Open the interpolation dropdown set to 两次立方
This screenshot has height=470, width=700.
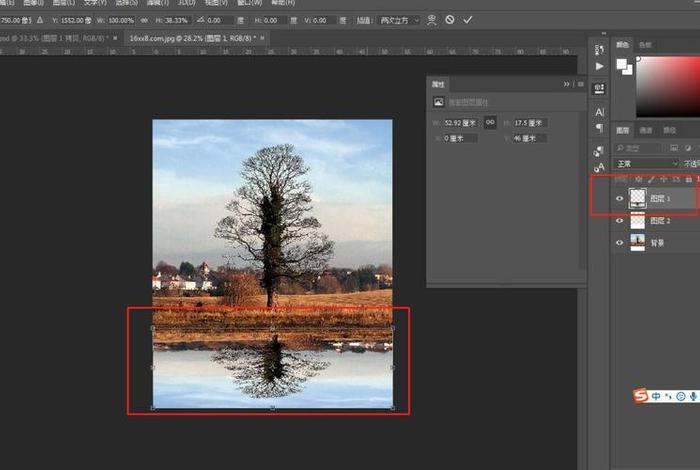click(x=400, y=21)
